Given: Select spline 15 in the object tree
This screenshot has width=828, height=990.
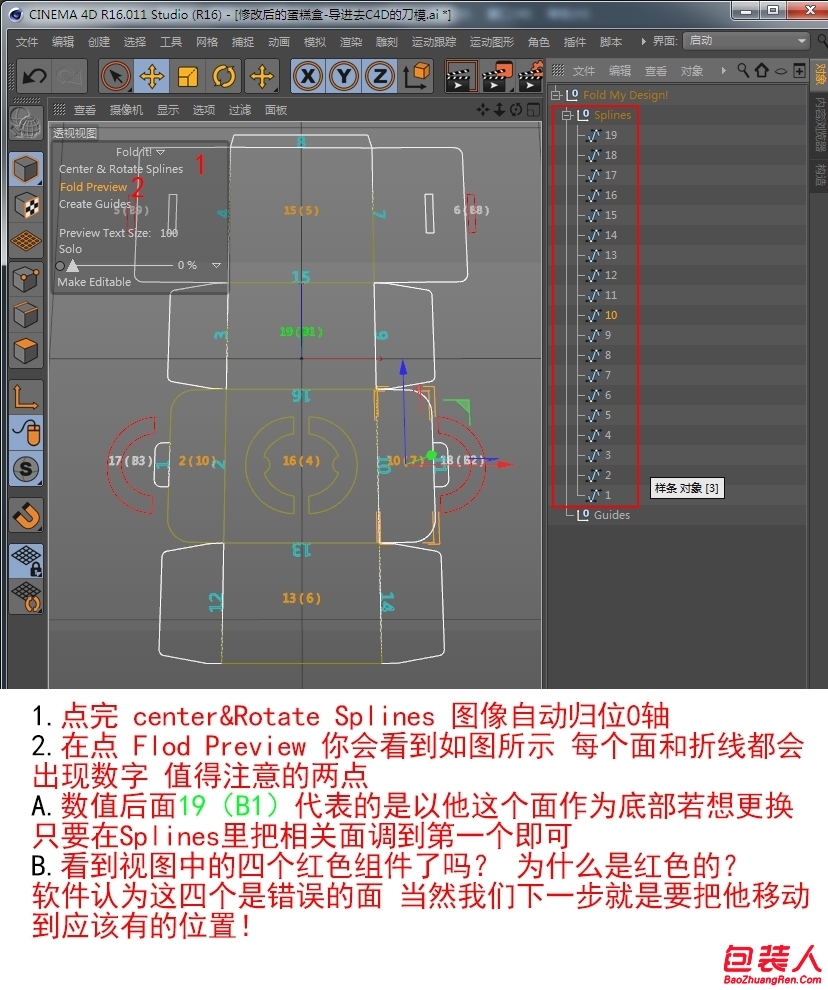Looking at the screenshot, I should 610,215.
